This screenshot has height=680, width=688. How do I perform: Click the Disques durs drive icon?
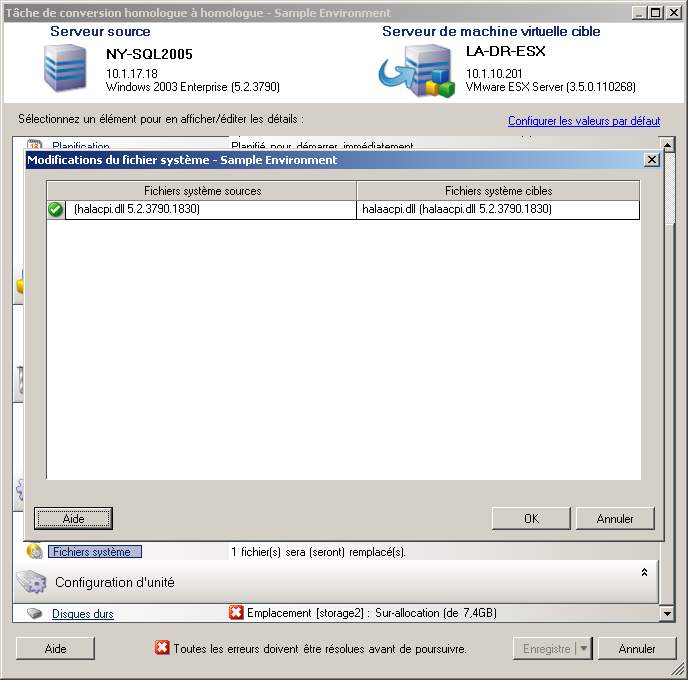point(34,613)
